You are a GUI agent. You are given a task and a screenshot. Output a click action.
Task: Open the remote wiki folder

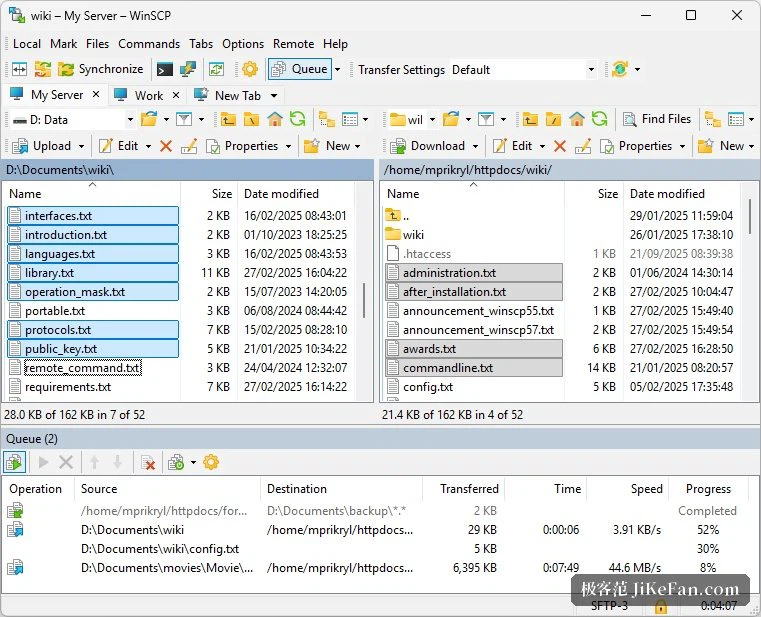click(413, 235)
